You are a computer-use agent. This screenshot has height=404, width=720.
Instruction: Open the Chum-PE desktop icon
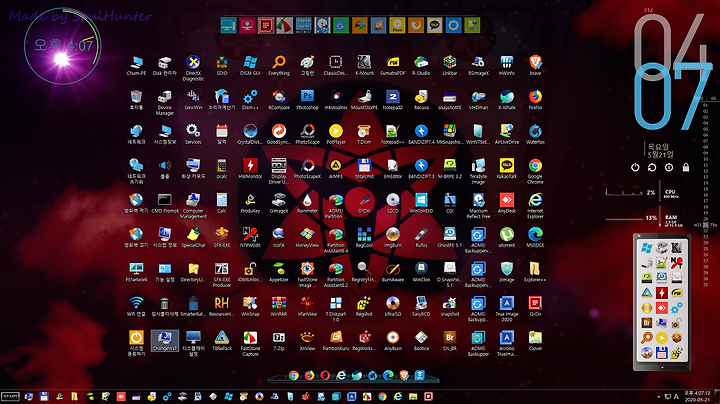(136, 65)
